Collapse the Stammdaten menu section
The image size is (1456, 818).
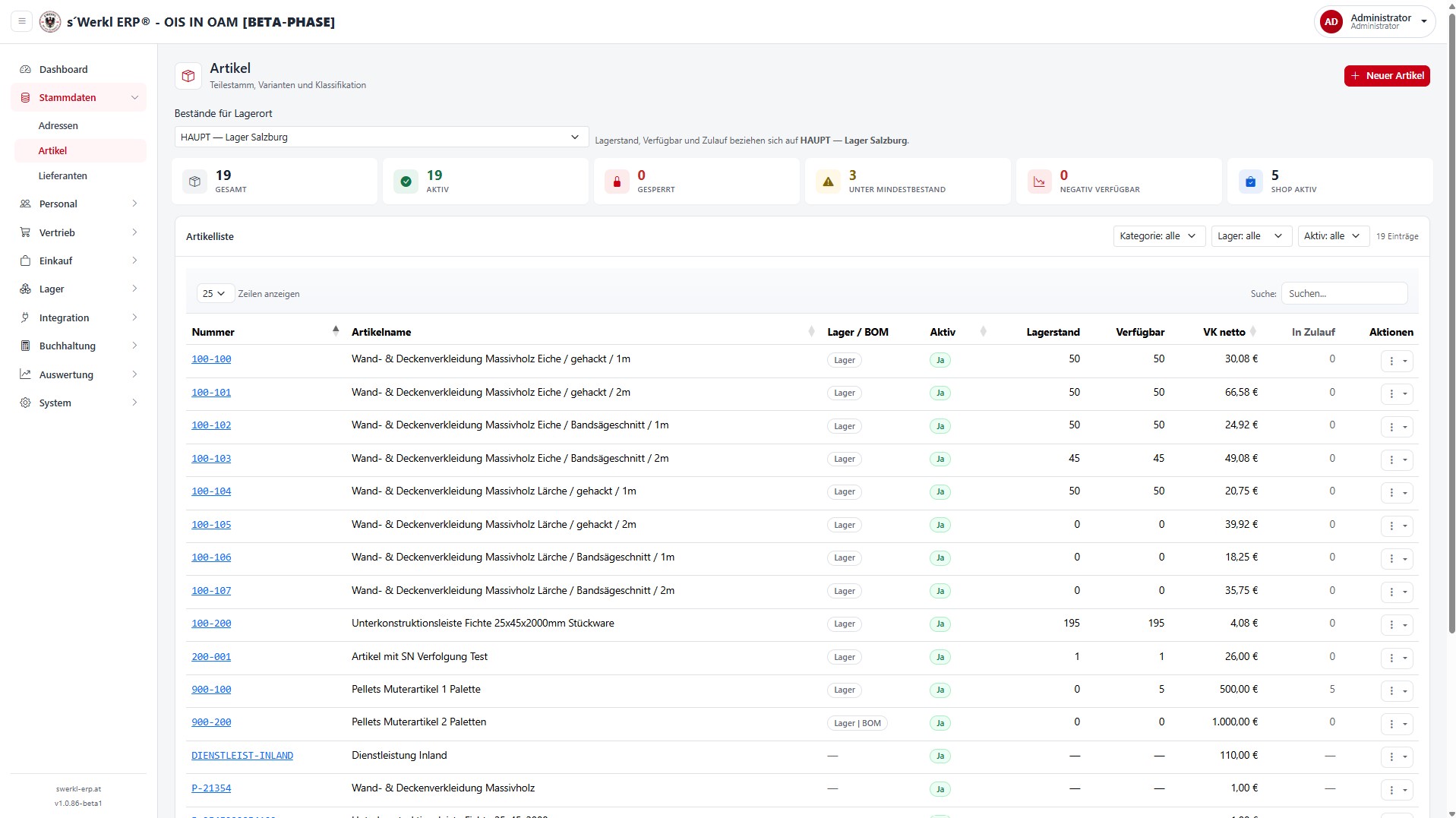click(x=78, y=97)
